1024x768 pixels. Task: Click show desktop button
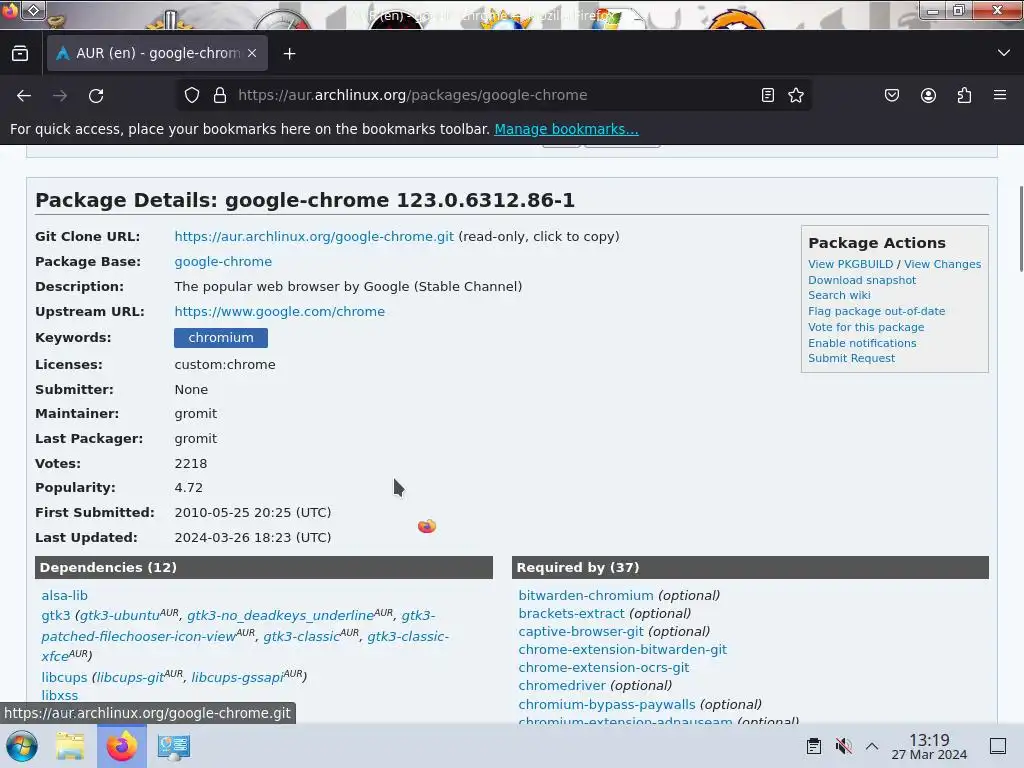point(998,746)
